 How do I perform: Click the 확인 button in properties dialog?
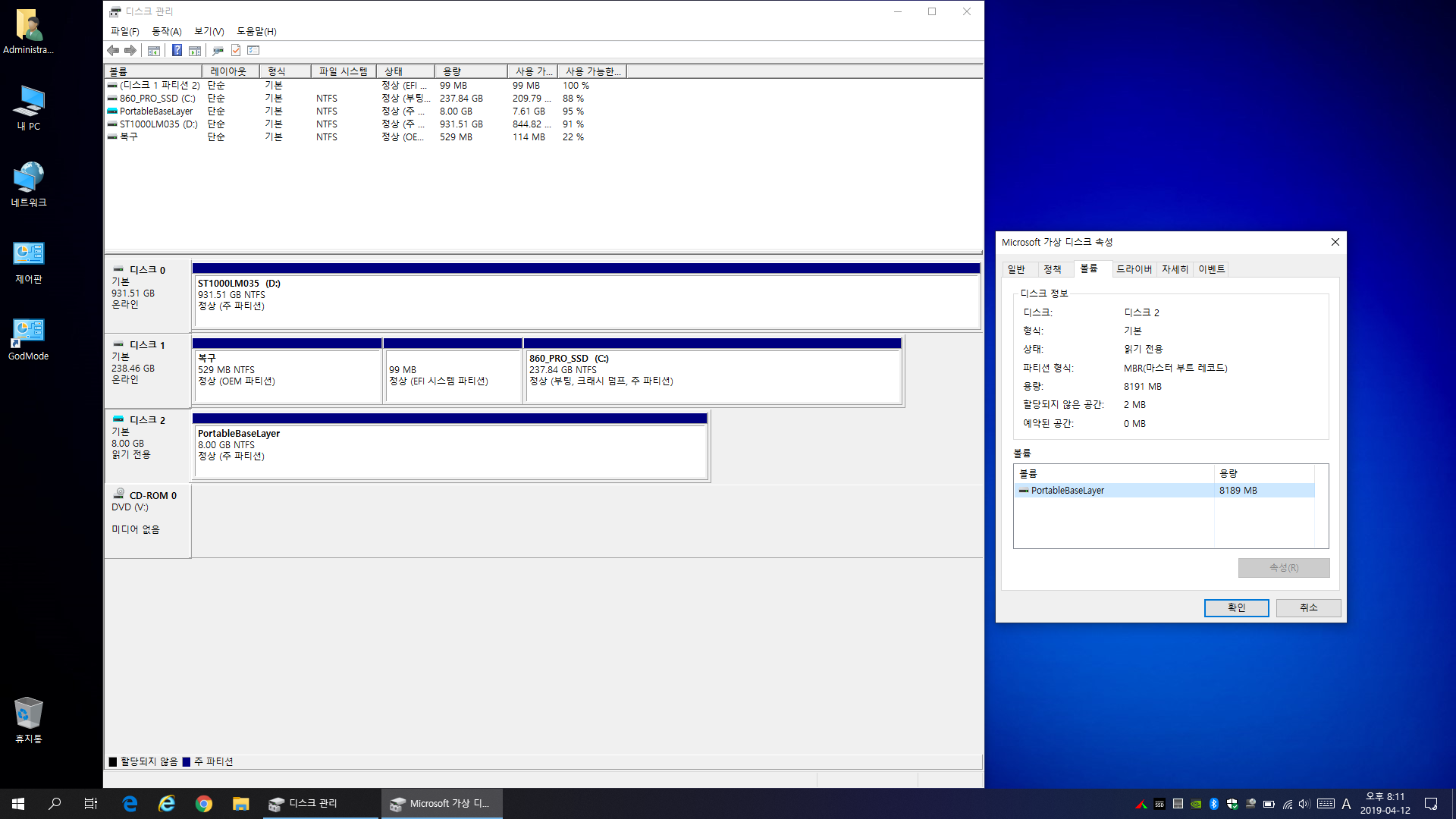tap(1237, 608)
